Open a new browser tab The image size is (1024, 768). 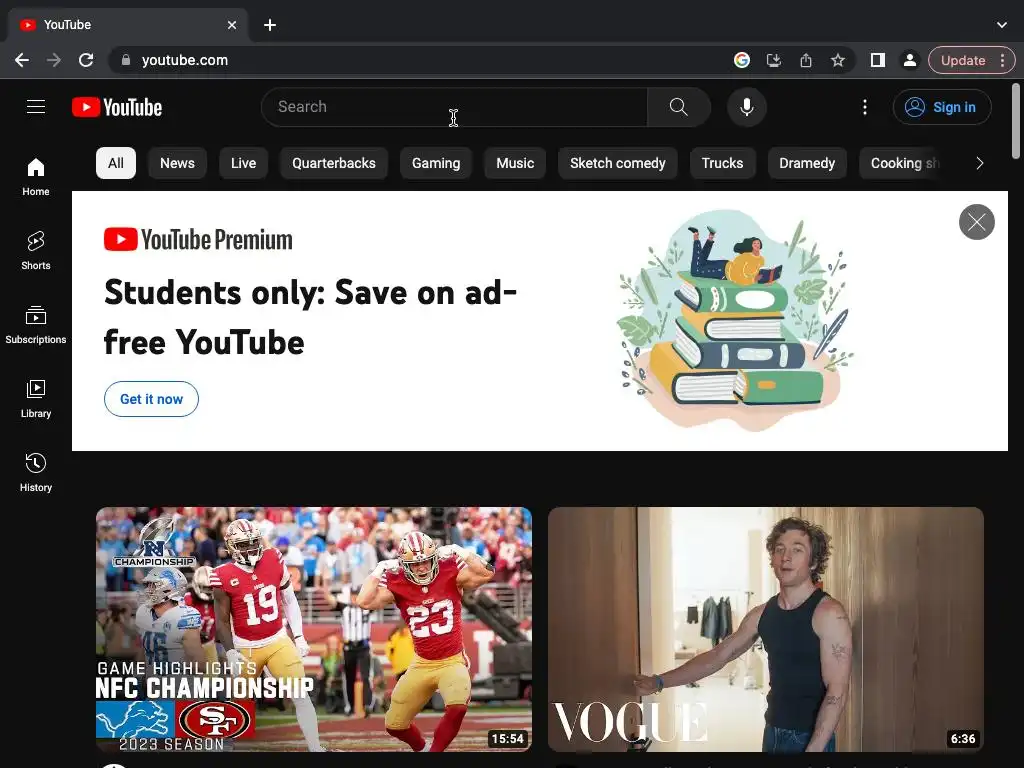(270, 25)
